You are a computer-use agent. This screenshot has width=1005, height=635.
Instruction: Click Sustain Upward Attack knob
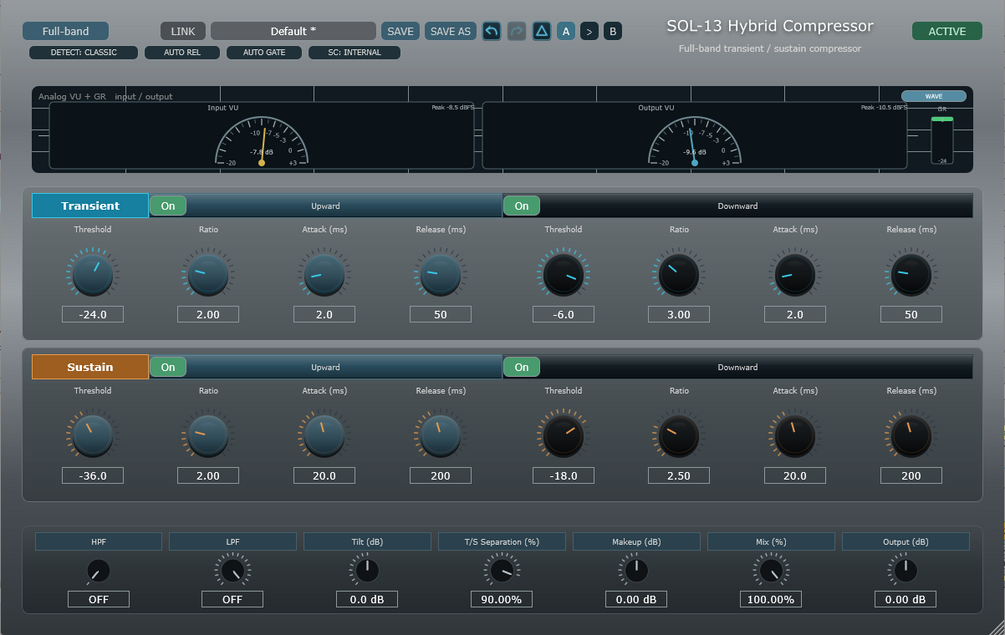tap(324, 436)
